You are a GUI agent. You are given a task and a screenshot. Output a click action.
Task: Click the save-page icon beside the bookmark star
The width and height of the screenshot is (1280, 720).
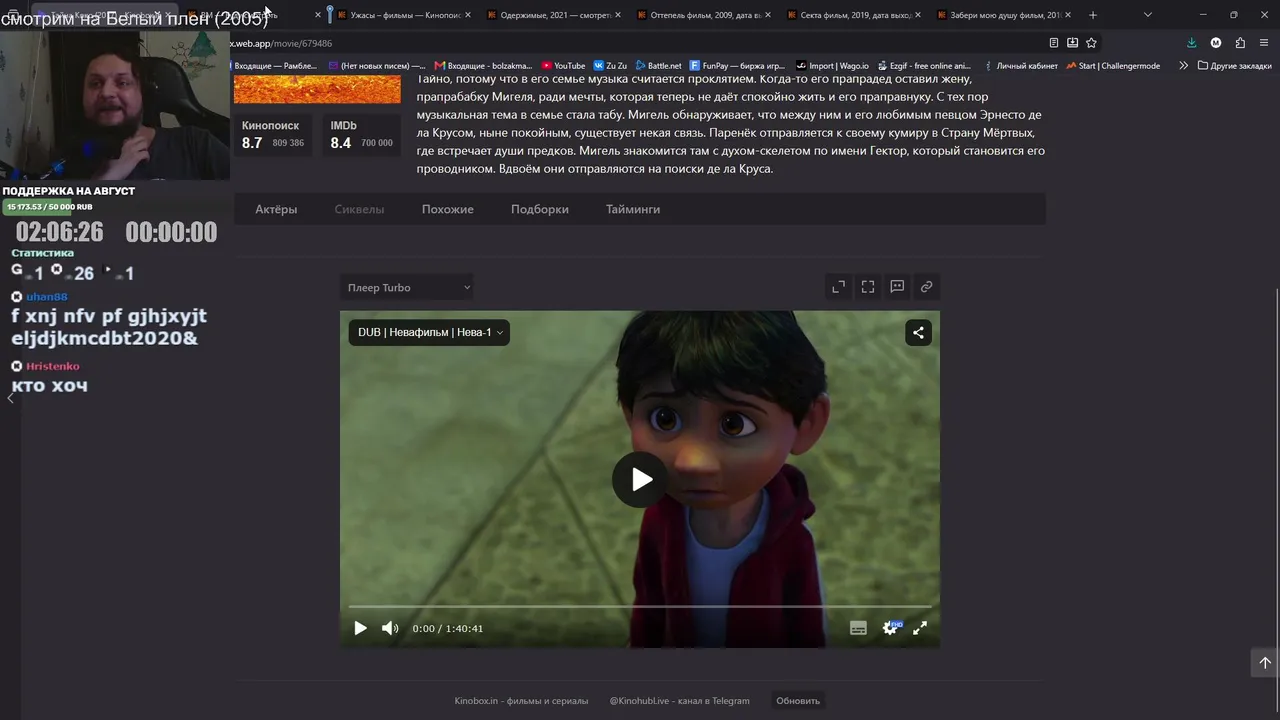(1072, 43)
